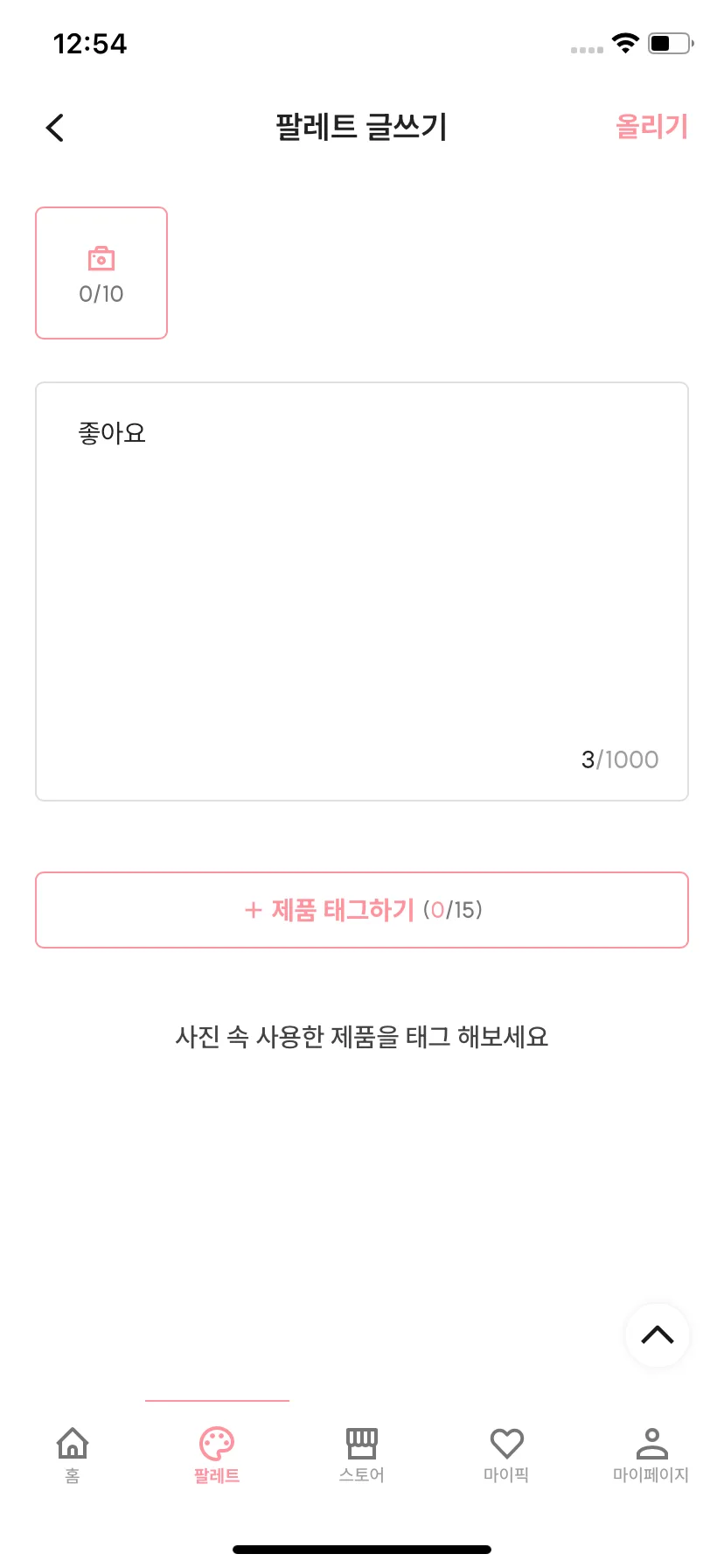This screenshot has width=724, height=1568.
Task: Tap the 0/10 photo count label
Action: point(101,294)
